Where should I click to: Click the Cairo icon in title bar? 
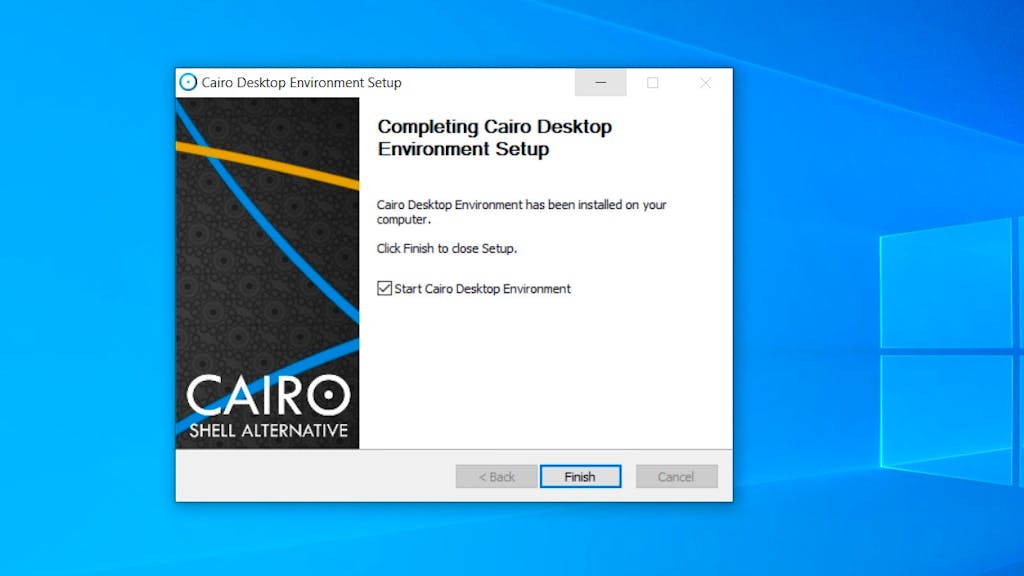(x=188, y=82)
